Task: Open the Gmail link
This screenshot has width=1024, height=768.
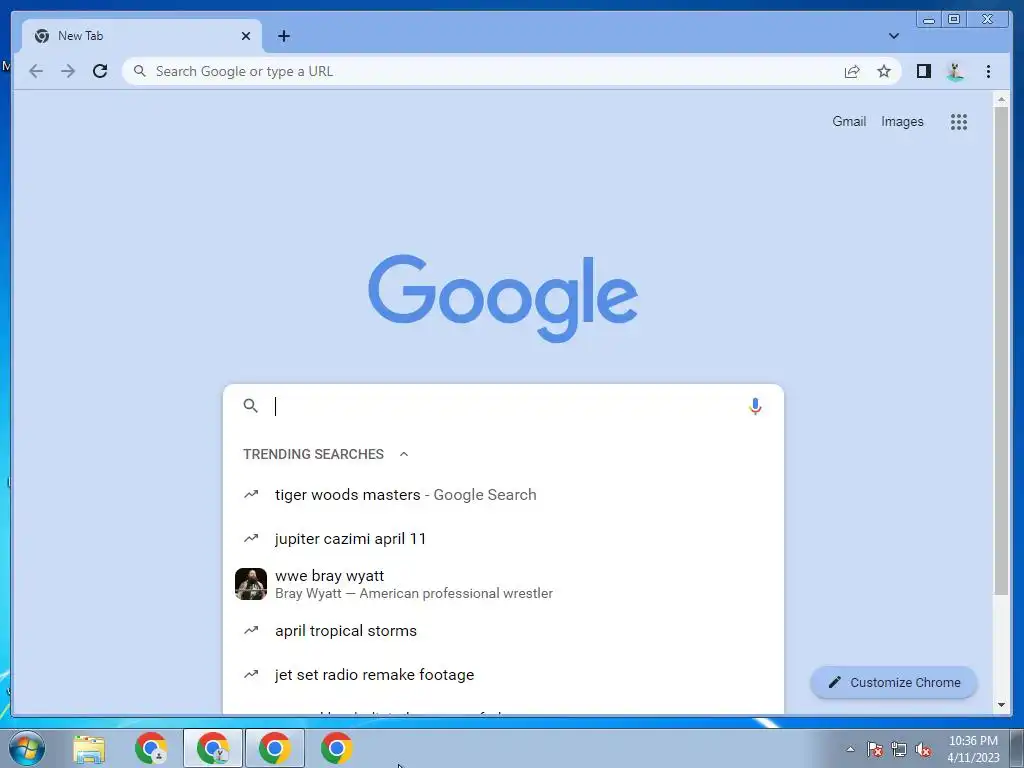Action: coord(849,121)
